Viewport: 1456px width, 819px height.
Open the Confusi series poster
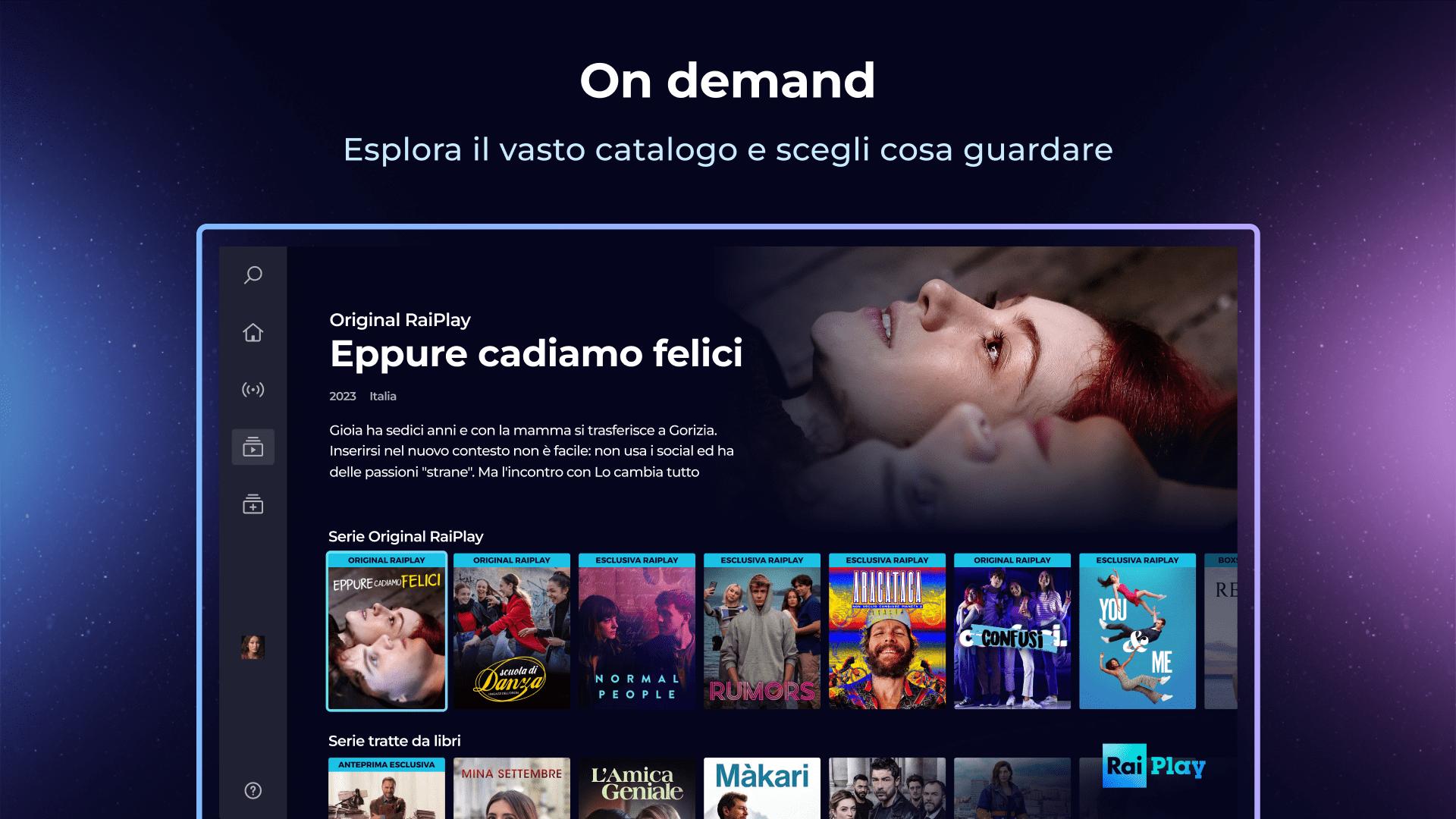1012,632
